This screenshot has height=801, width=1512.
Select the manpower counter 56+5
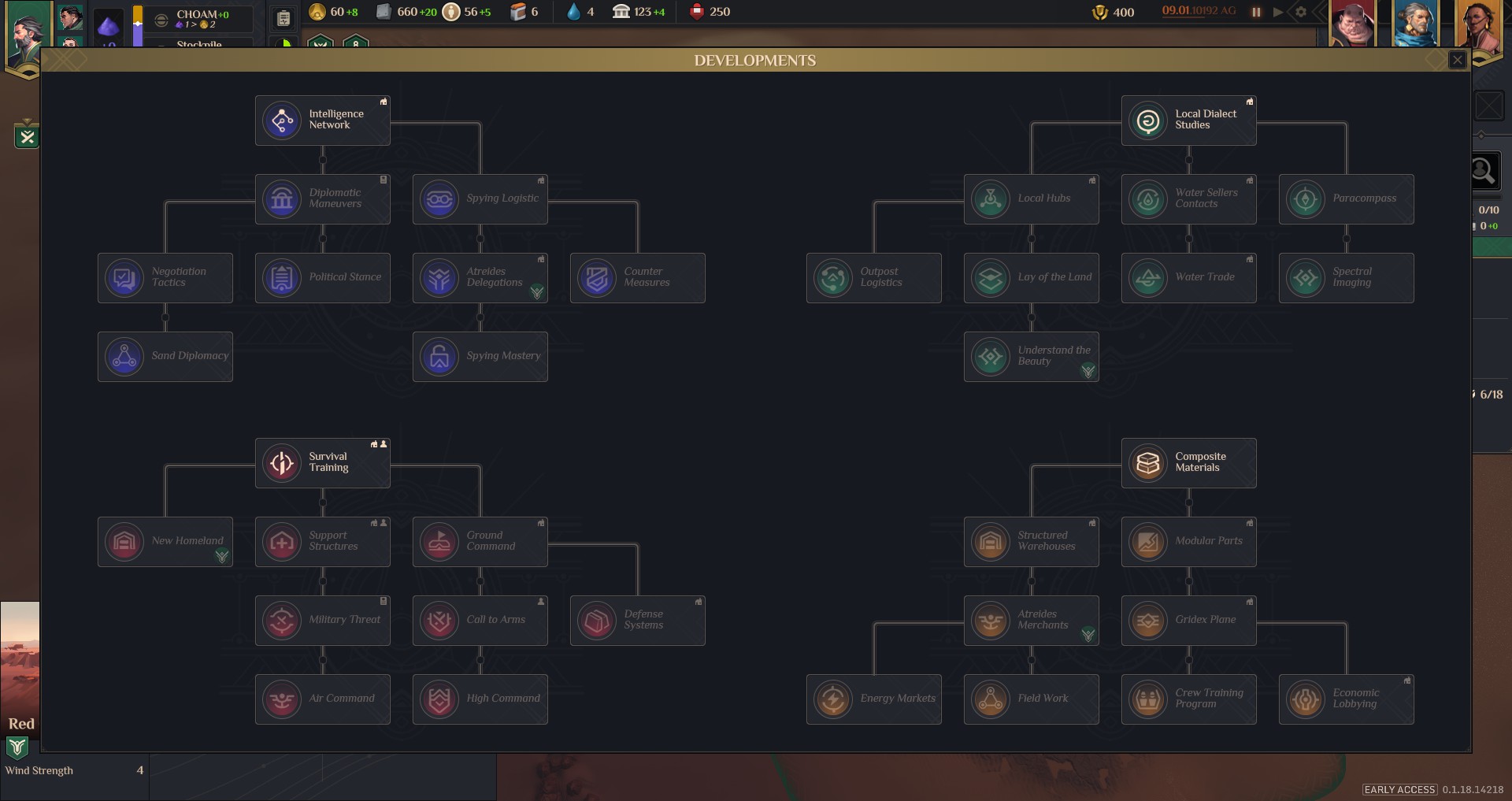pyautogui.click(x=467, y=12)
